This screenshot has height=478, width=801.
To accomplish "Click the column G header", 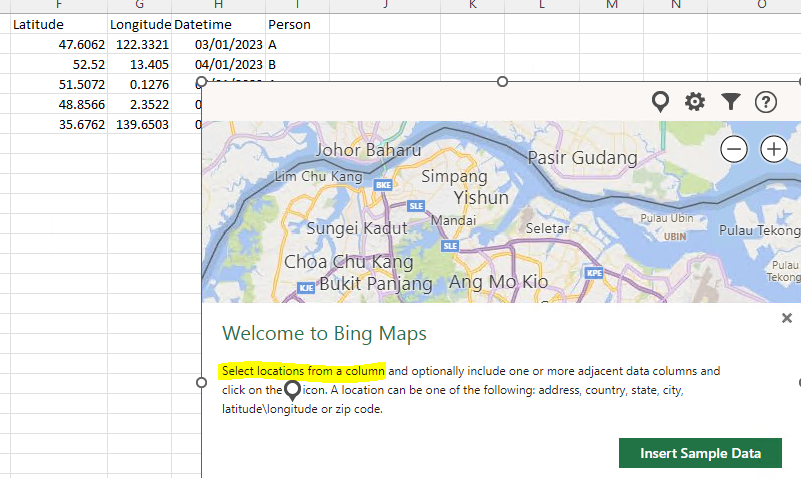I will point(139,5).
